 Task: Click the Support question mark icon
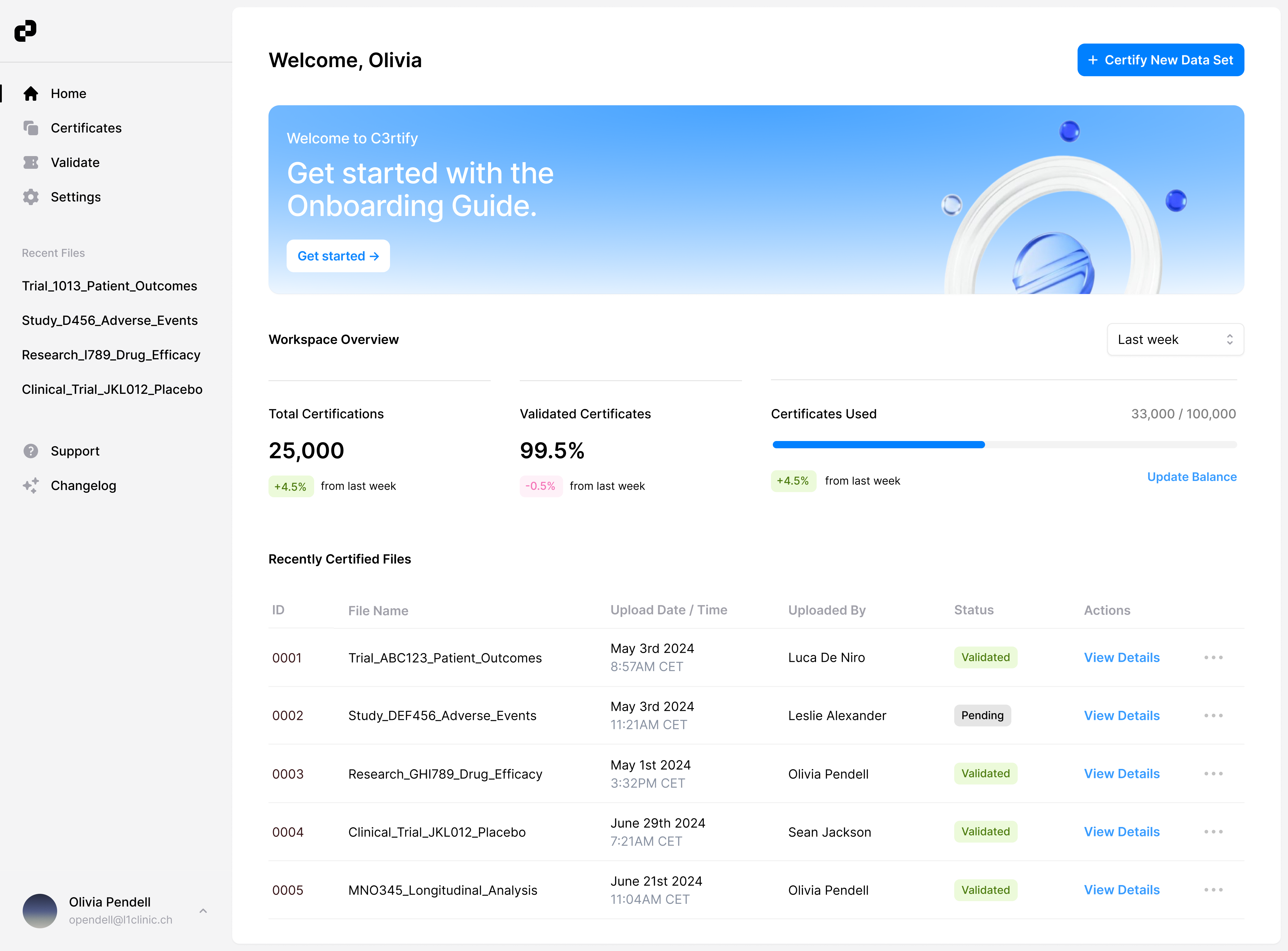tap(31, 451)
